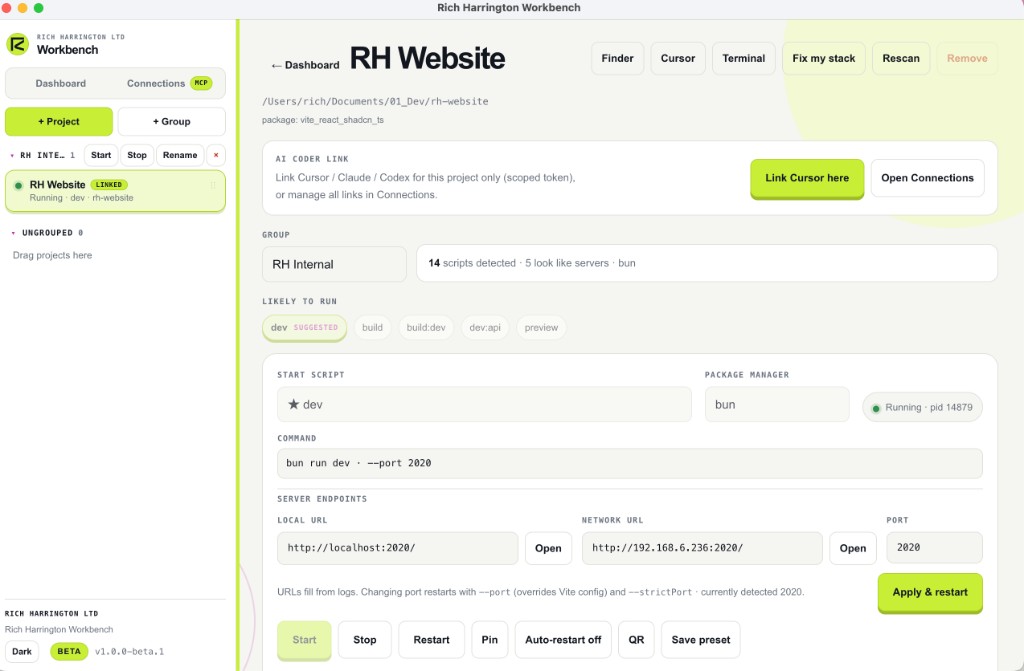Viewport: 1024px width, 671px height.
Task: Switch theme with Dark button
Action: [x=22, y=651]
